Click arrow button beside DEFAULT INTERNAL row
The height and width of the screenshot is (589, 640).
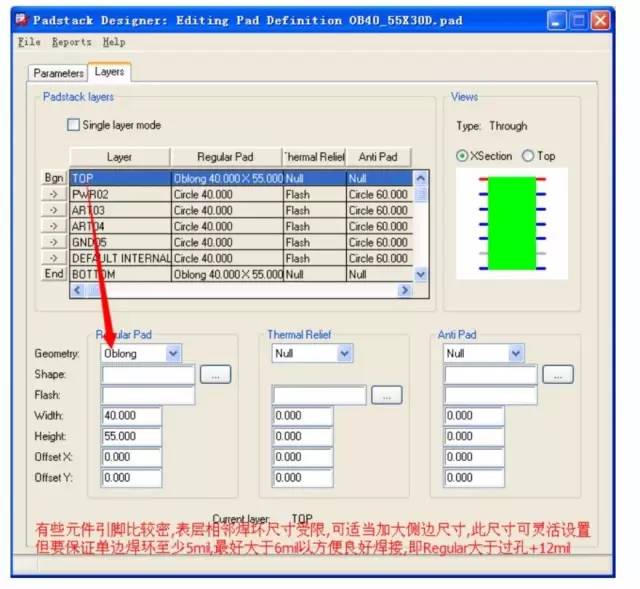tap(54, 258)
